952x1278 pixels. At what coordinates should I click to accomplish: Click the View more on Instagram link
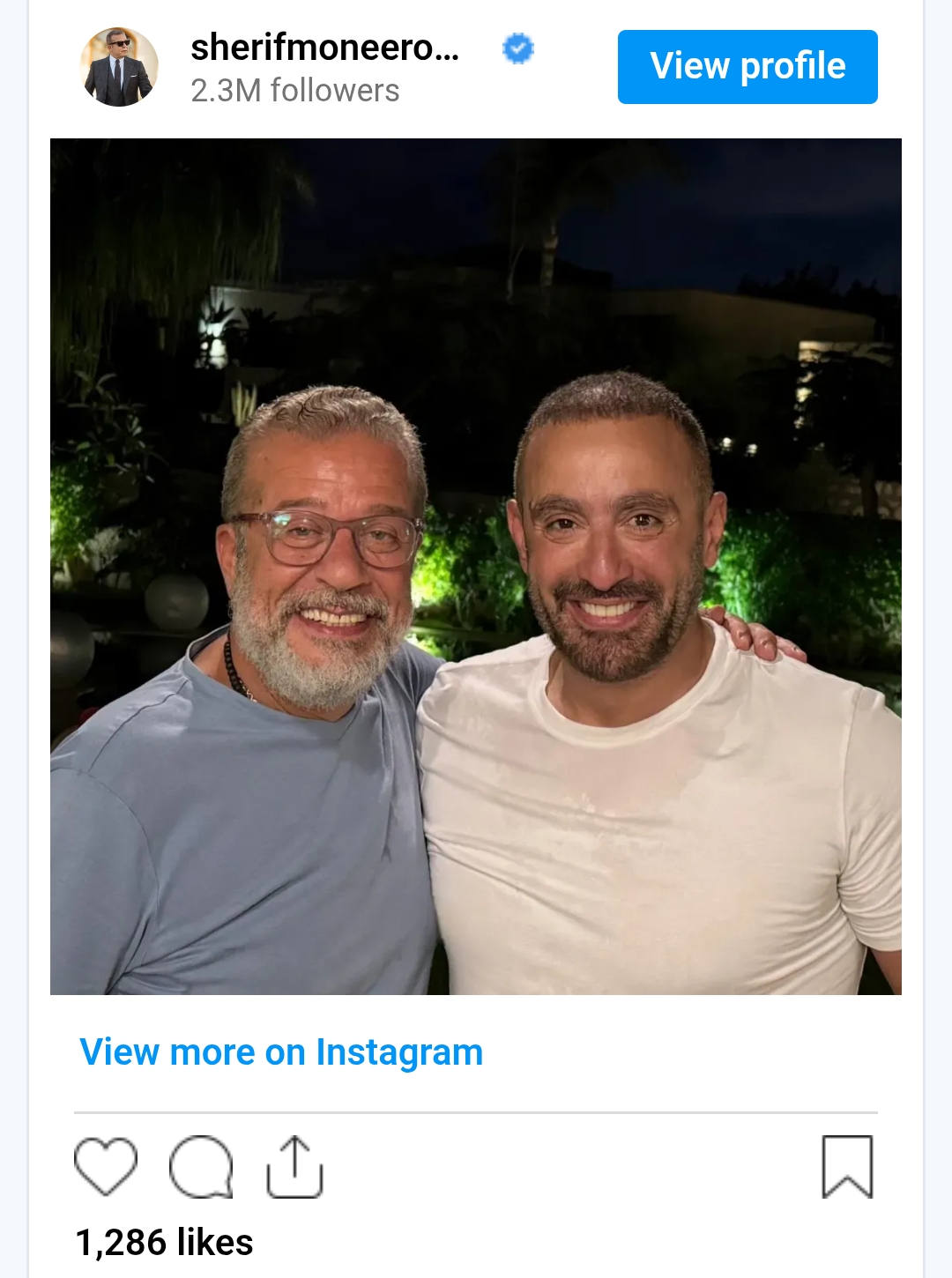tap(281, 1052)
